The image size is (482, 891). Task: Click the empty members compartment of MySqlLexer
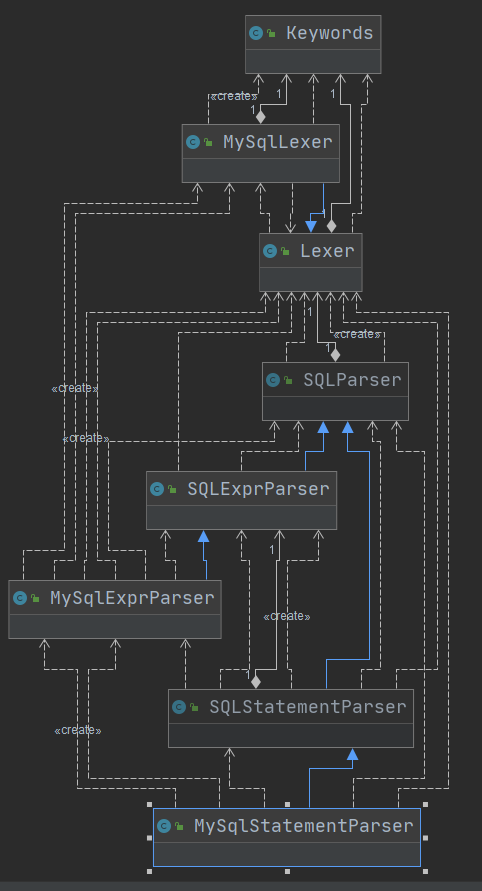[x=261, y=170]
